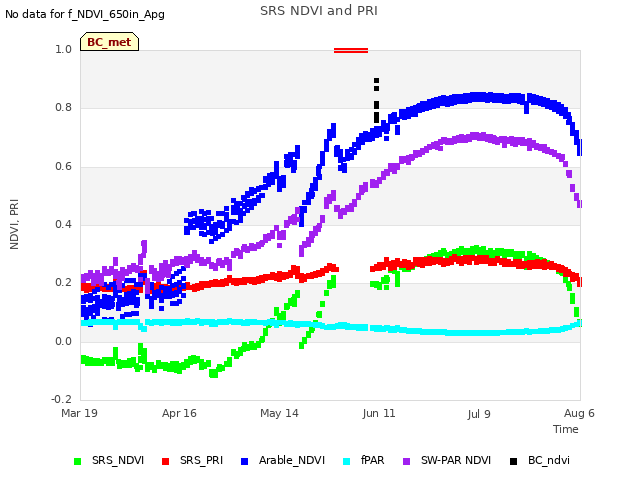Viewport: 640px width, 480px height.
Task: Click the -0.2 y-axis tick label
Action: pyautogui.click(x=62, y=399)
